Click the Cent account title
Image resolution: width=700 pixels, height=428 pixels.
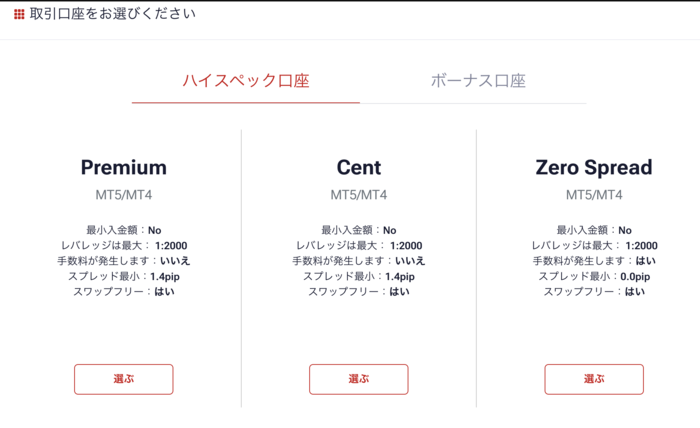point(358,167)
